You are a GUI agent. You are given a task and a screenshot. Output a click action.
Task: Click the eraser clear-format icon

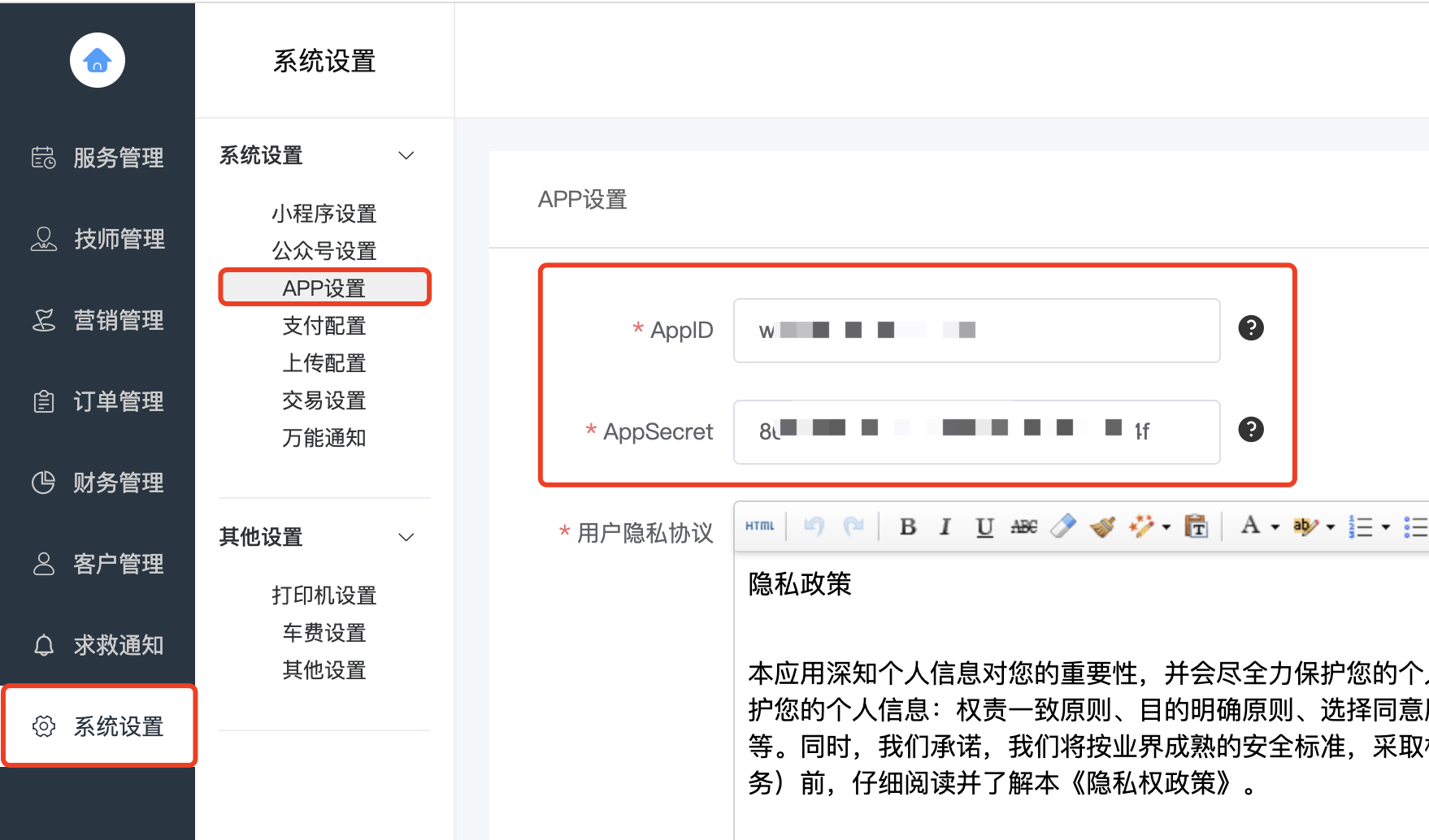(1062, 527)
